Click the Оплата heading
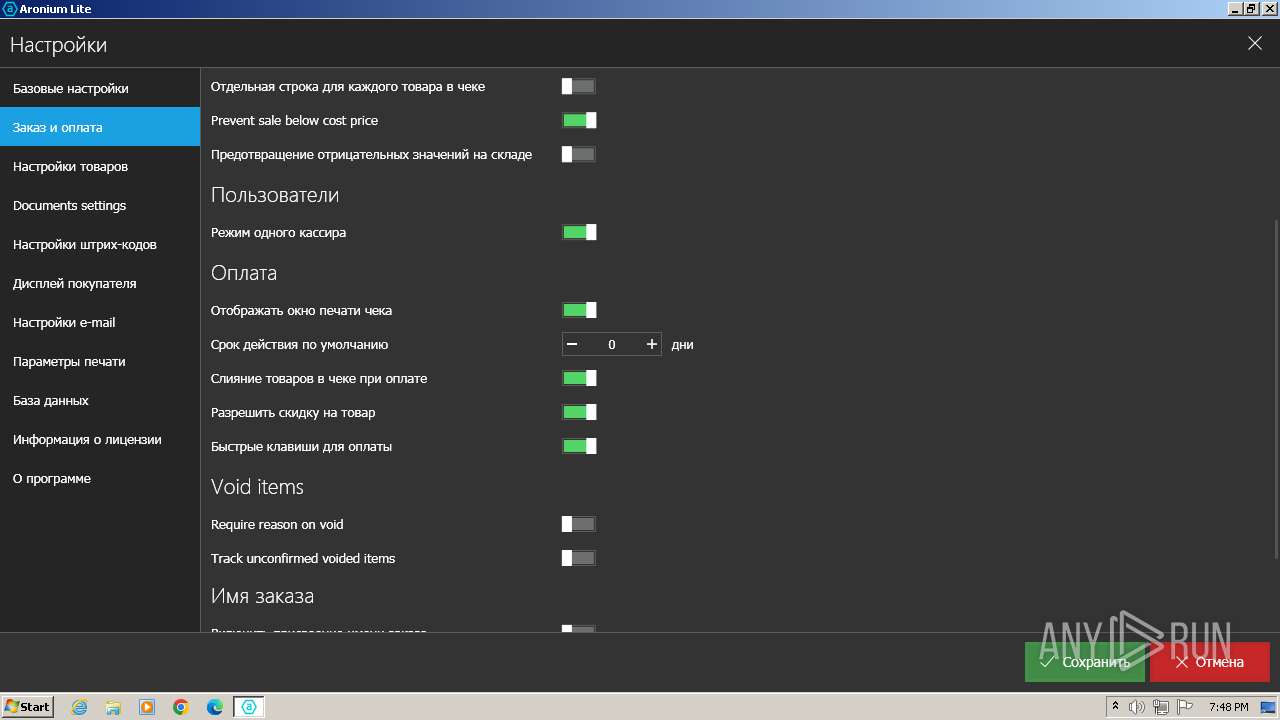 pyautogui.click(x=244, y=273)
